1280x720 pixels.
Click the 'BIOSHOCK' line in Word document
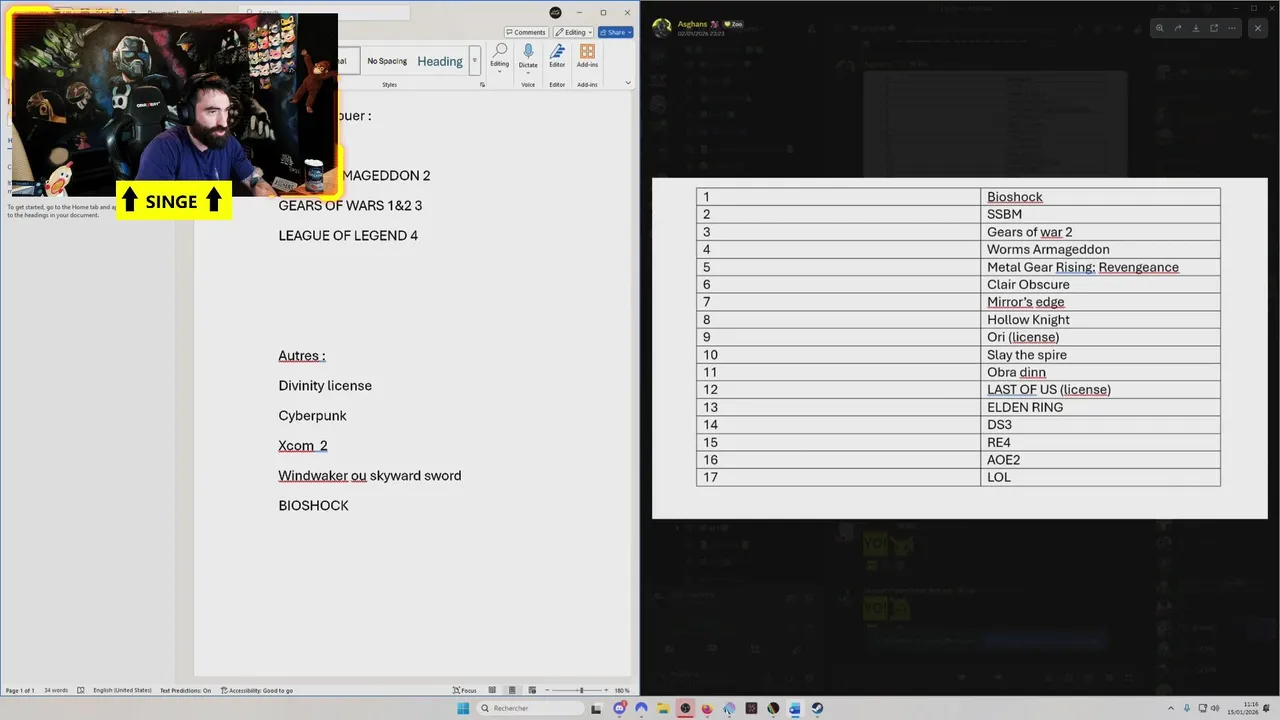(x=313, y=505)
